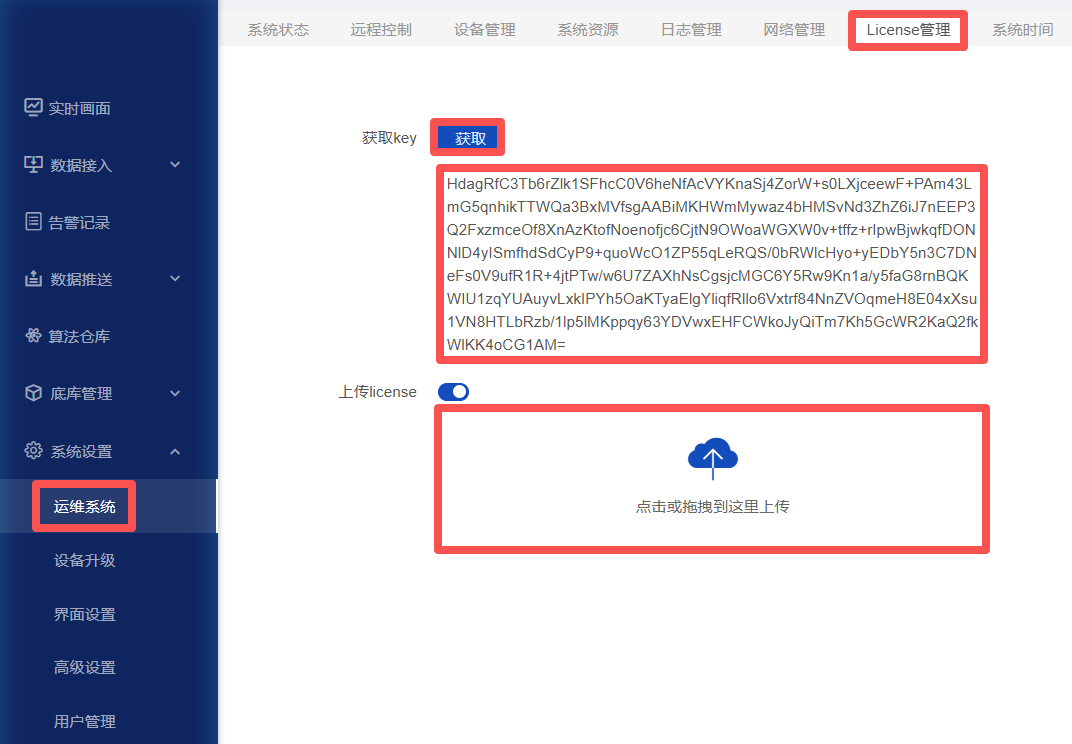Select the 日志管理 tab
Screen dimensions: 1072x744
pyautogui.click(x=691, y=30)
